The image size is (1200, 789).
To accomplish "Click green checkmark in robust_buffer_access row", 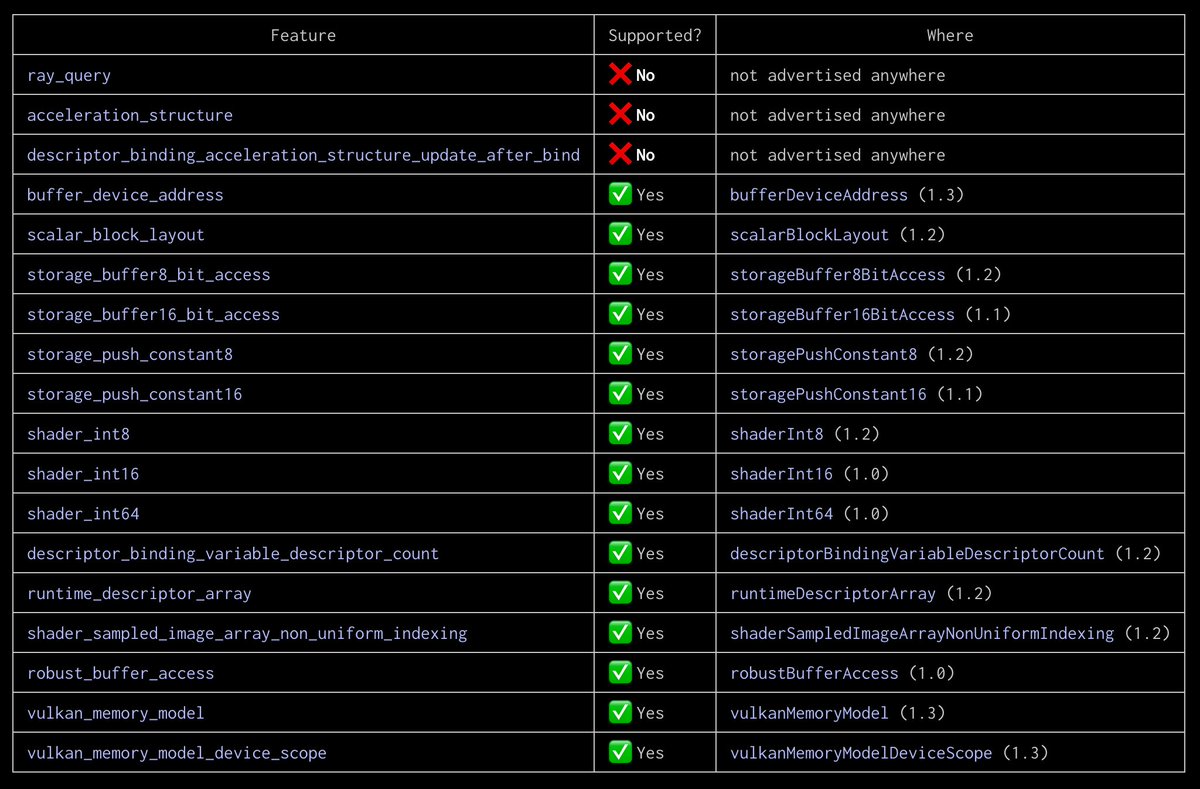I will click(620, 672).
